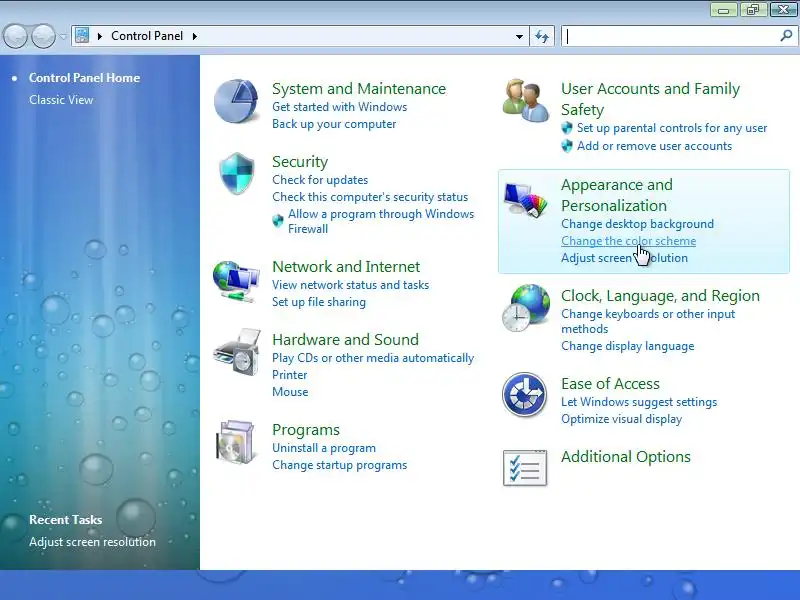This screenshot has width=800, height=600.
Task: Open the Additional Options heading
Action: (x=626, y=456)
